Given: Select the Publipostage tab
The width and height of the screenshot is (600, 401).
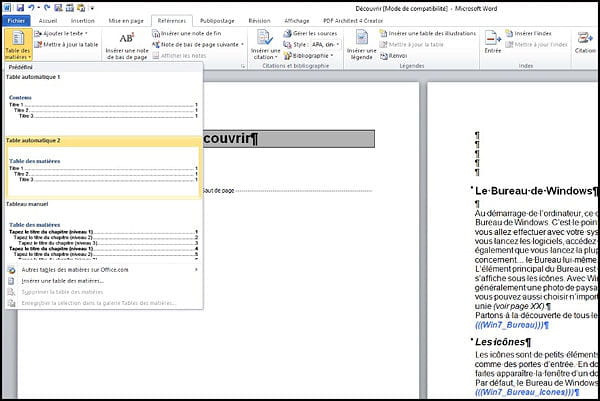Looking at the screenshot, I should click(217, 21).
